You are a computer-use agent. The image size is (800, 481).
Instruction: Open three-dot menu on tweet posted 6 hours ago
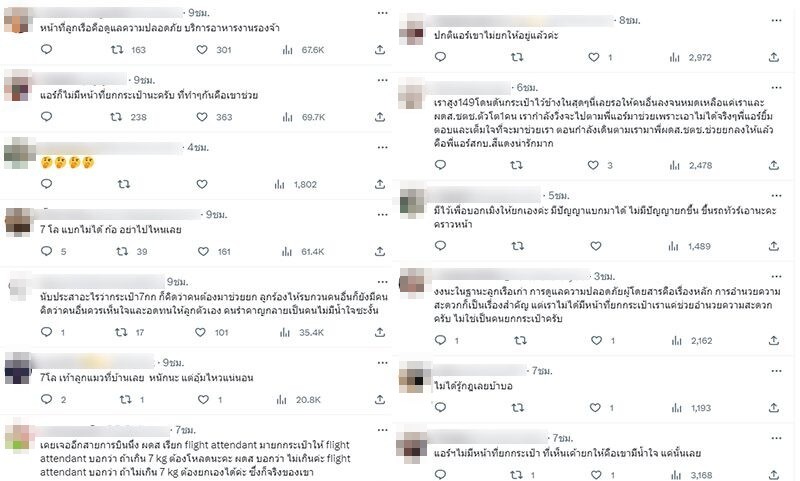[776, 88]
